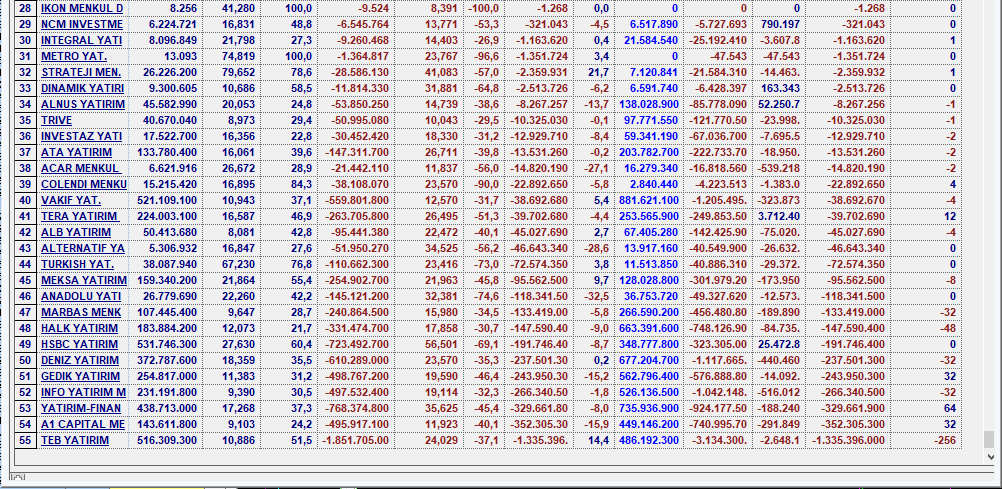Viewport: 1002px width, 489px height.
Task: Select value 163.343 in DINAMIK row
Action: point(783,88)
